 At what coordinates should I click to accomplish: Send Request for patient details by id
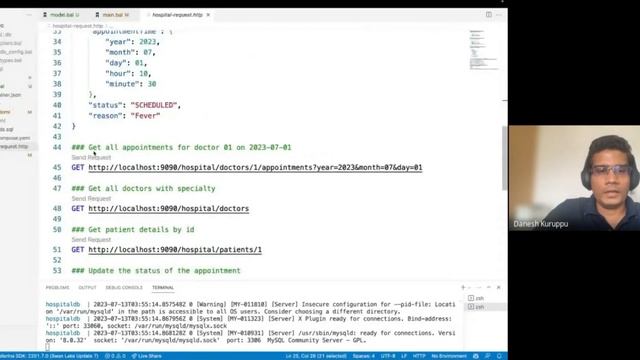click(x=91, y=240)
